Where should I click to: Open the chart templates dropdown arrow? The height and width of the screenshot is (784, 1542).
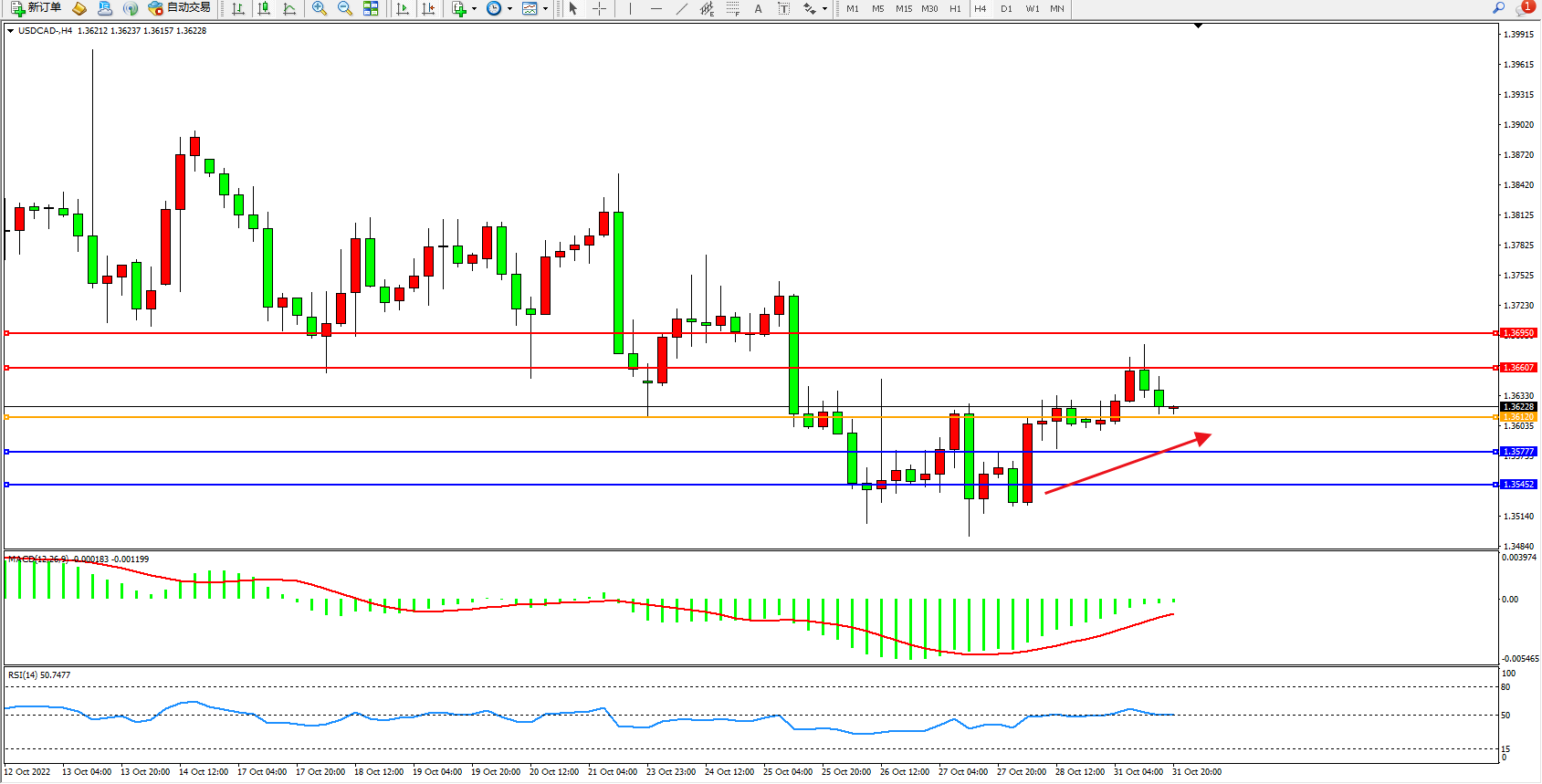pos(545,9)
